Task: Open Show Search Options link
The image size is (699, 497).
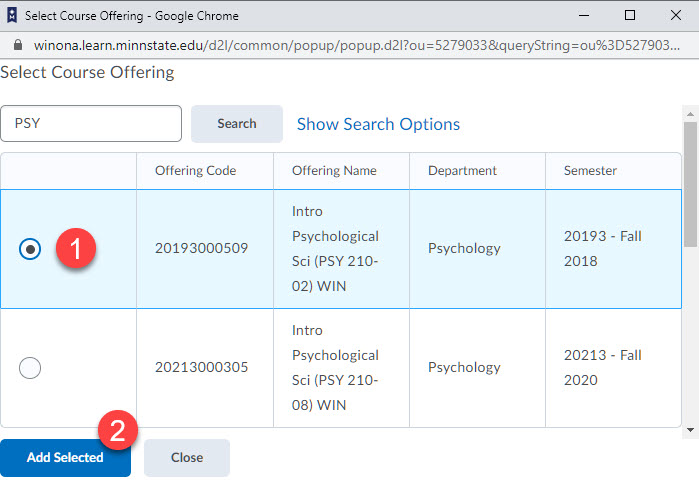Action: point(378,124)
